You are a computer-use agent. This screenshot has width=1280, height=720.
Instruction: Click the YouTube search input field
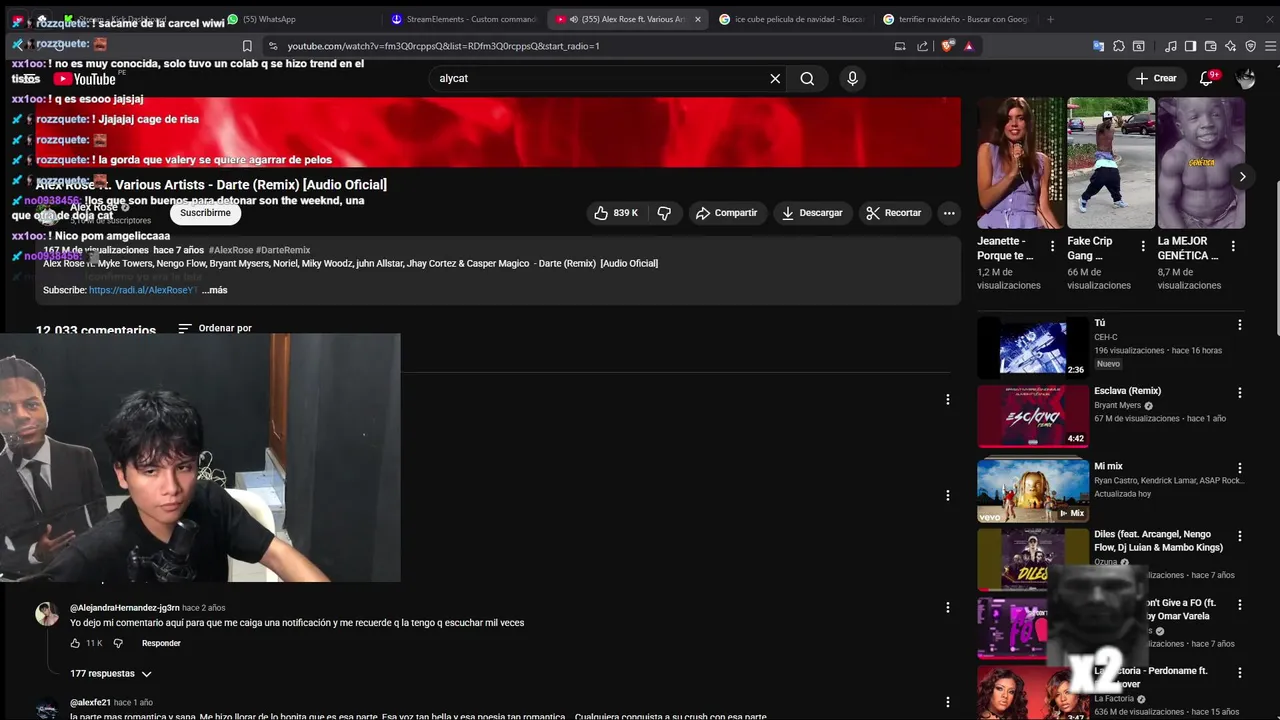pos(600,78)
